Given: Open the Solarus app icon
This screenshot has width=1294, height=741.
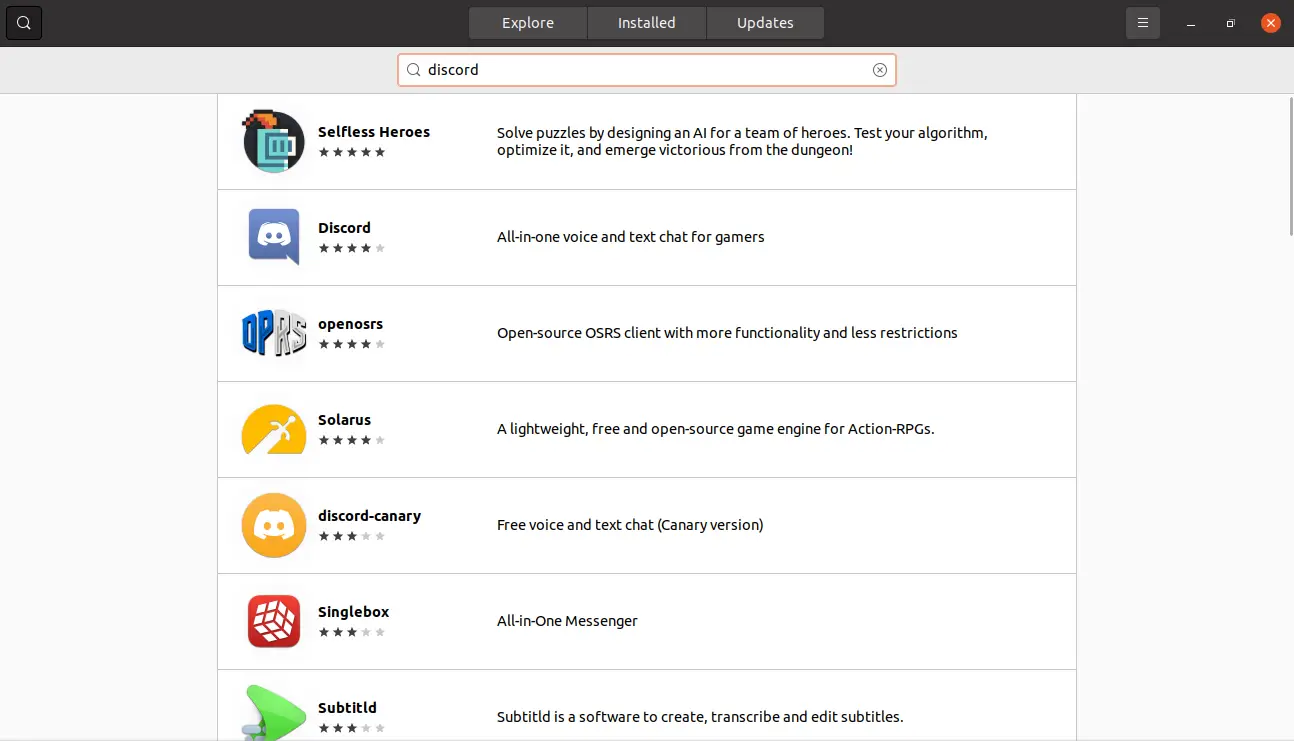Looking at the screenshot, I should (274, 429).
